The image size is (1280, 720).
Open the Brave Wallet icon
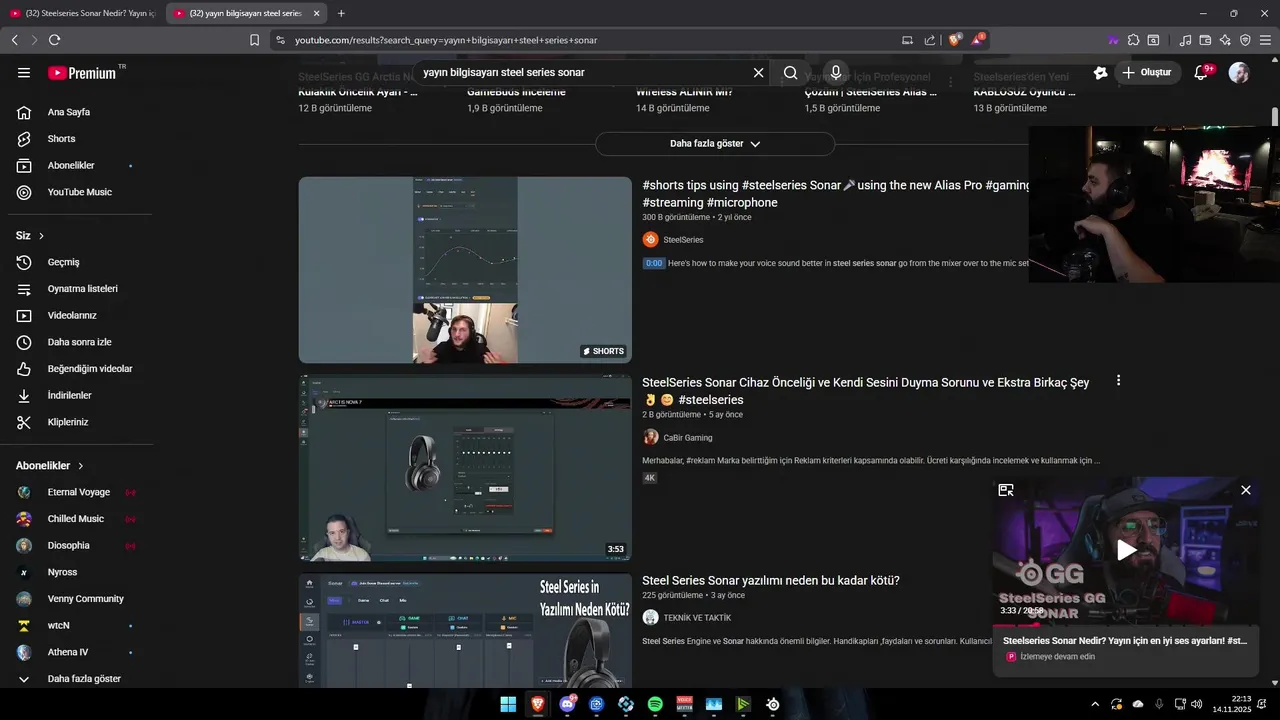1205,40
